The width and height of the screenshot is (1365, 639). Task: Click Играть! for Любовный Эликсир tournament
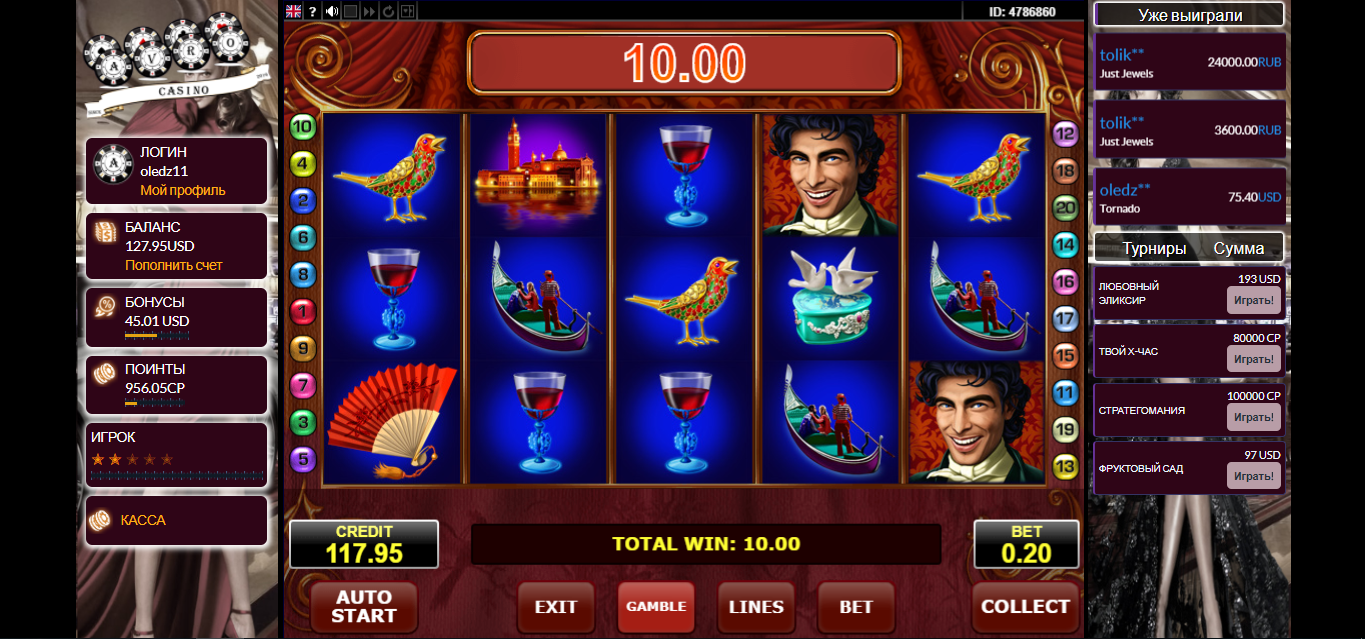coord(1254,300)
